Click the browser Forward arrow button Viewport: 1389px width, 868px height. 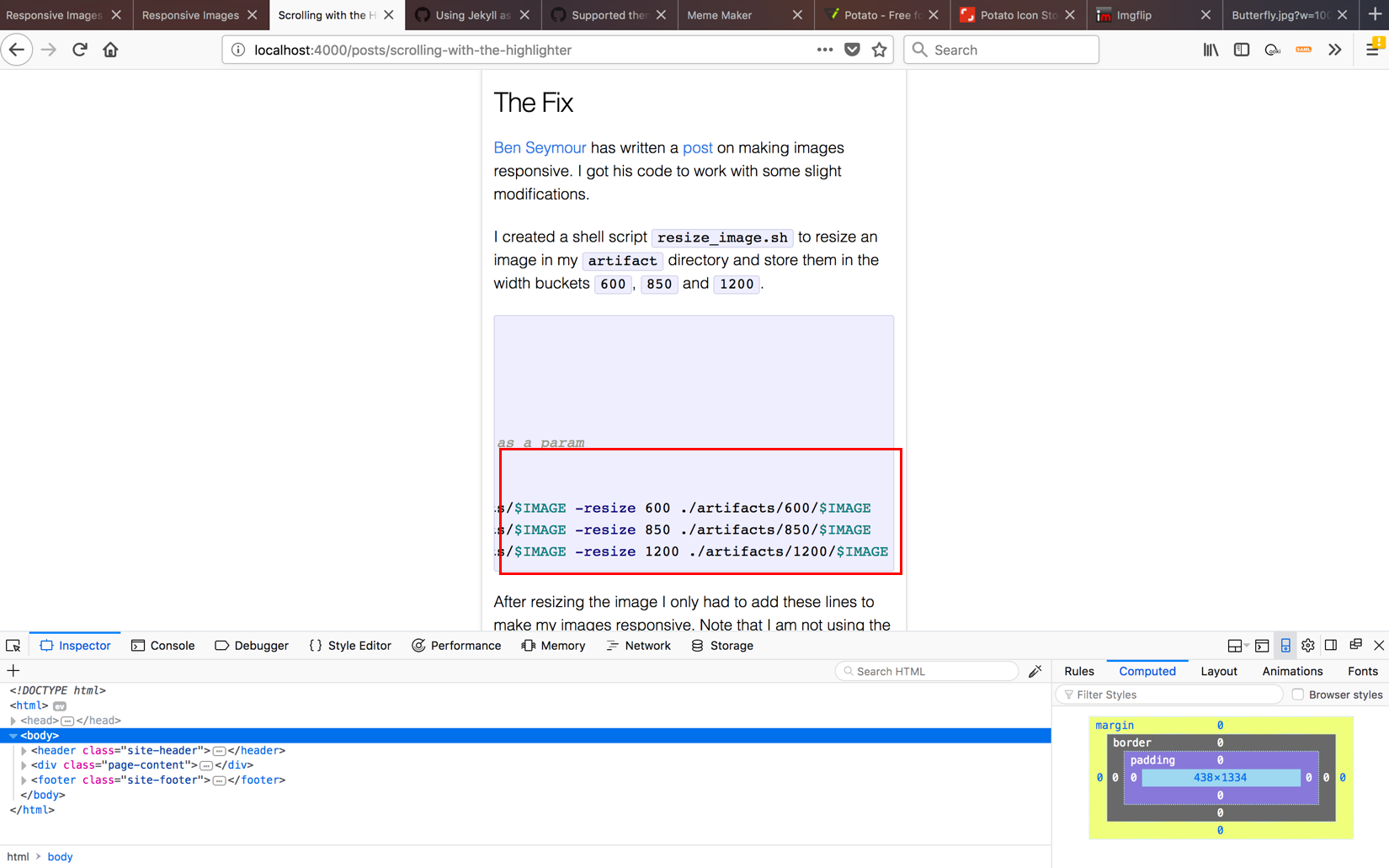(x=49, y=50)
